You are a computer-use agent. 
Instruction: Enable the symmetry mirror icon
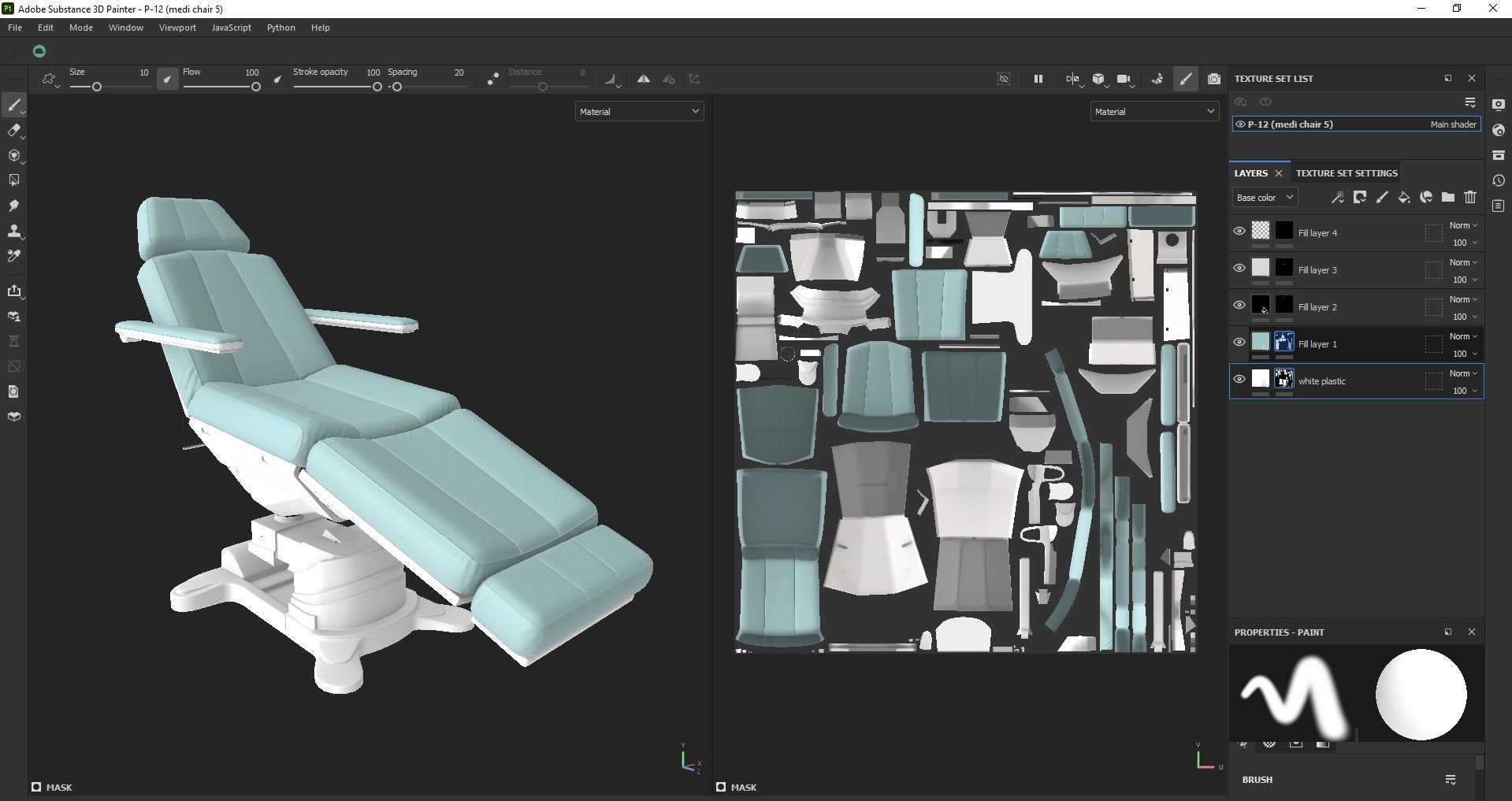click(644, 79)
